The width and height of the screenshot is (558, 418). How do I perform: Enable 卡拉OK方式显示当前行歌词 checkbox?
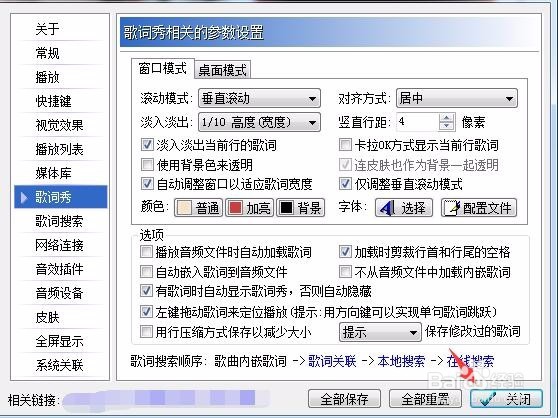click(345, 145)
